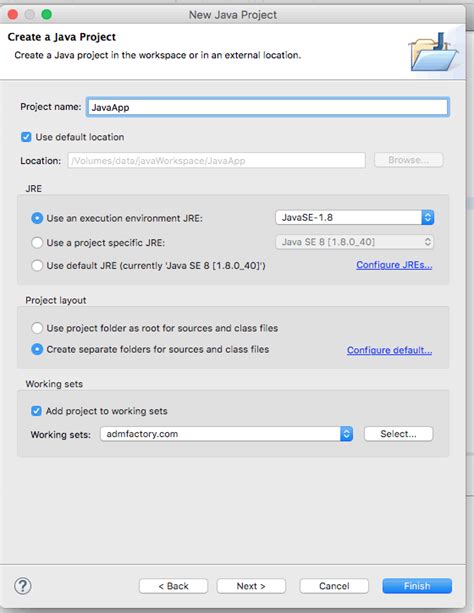474x613 pixels.
Task: Open the Configure JREs... link
Action: 394,265
